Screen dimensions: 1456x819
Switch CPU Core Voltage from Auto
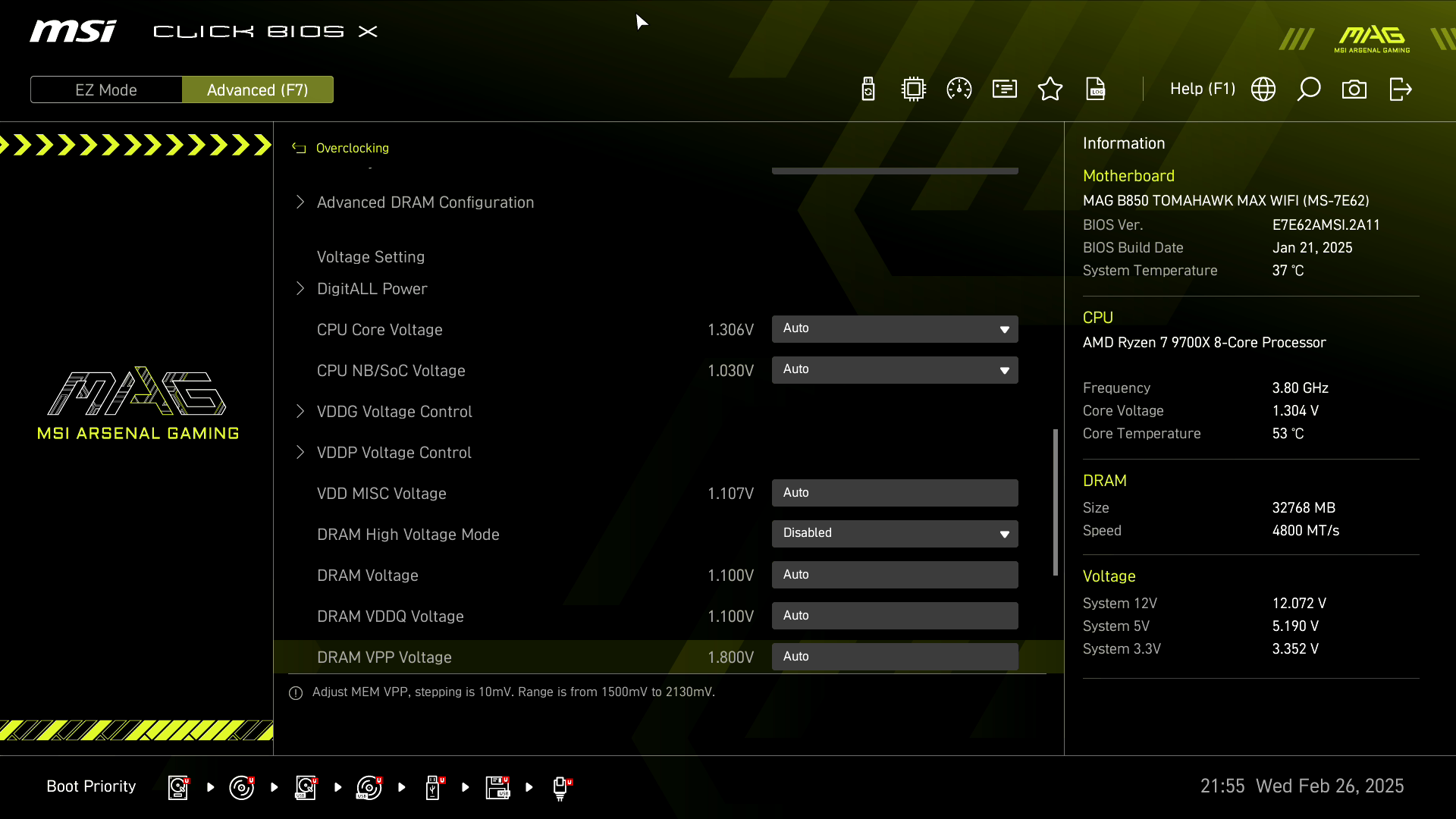point(895,329)
